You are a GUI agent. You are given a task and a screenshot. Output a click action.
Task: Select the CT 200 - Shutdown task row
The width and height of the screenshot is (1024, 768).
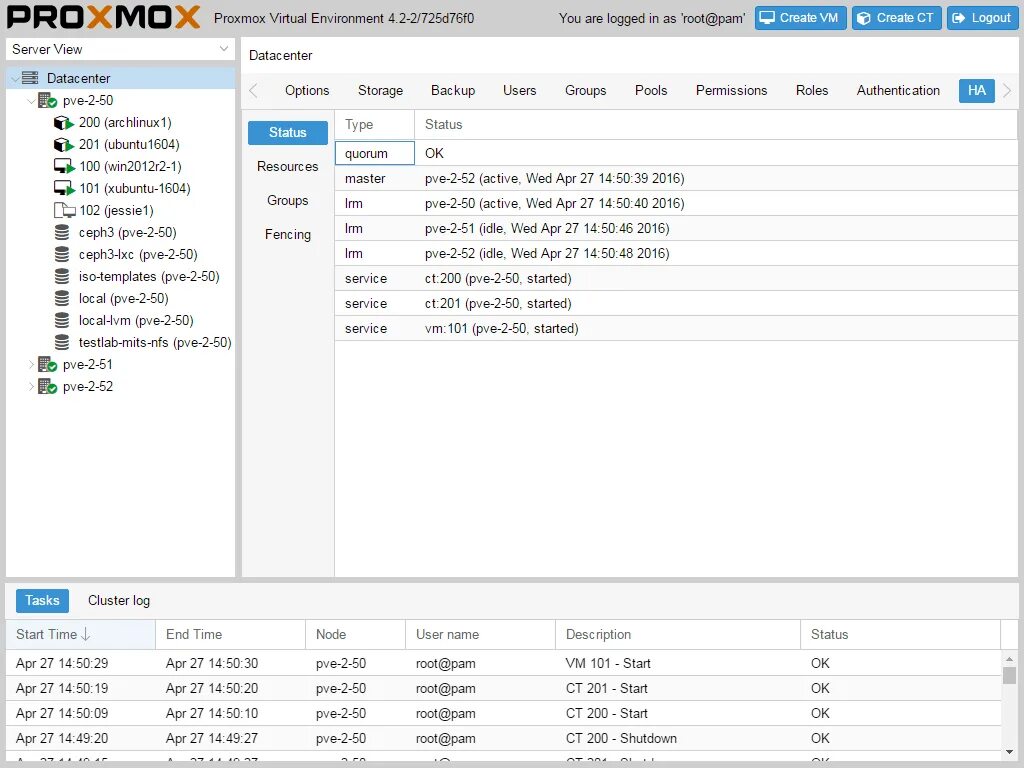coord(504,739)
